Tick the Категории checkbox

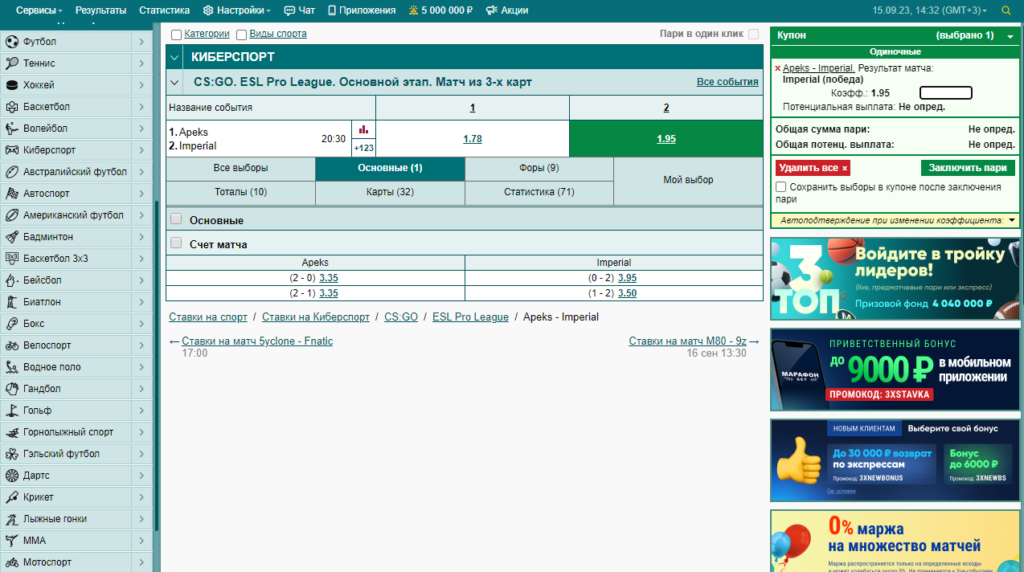(x=176, y=35)
